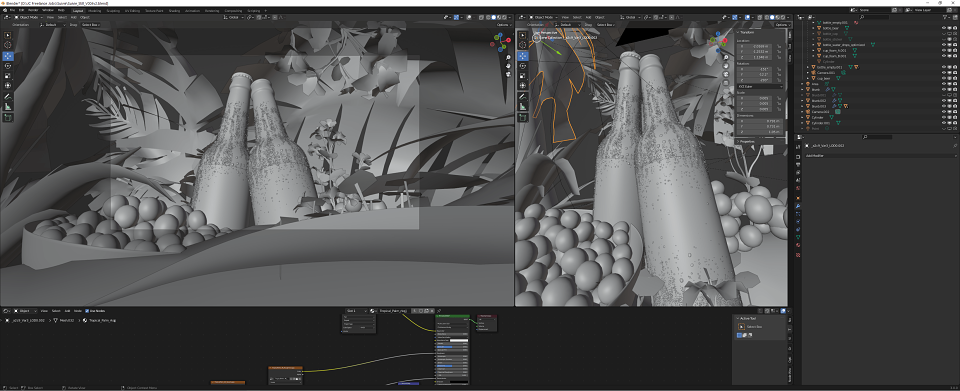The width and height of the screenshot is (960, 391).
Task: Toggle visibility eye for Area object
Action: point(943,84)
